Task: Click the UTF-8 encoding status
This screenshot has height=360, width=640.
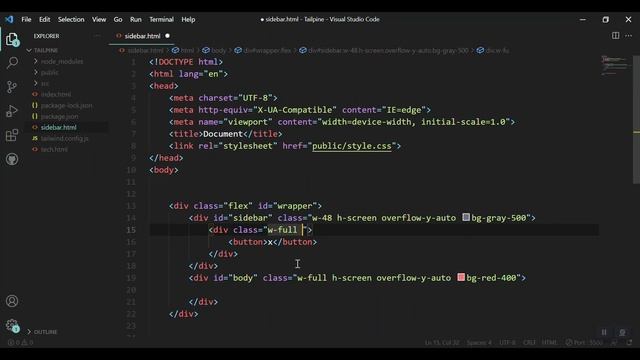Action: pos(507,342)
